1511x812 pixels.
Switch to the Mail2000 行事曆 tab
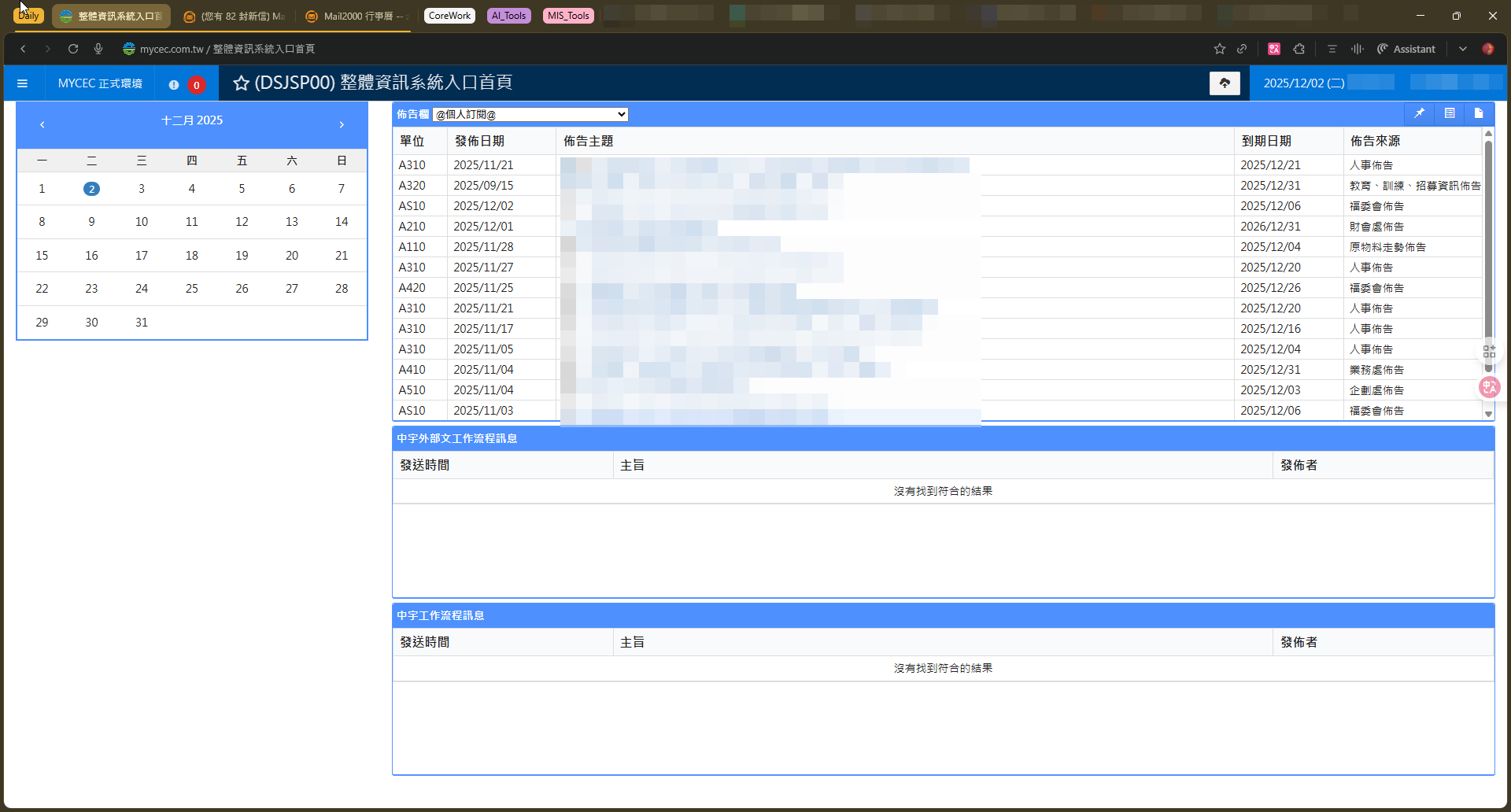point(357,16)
